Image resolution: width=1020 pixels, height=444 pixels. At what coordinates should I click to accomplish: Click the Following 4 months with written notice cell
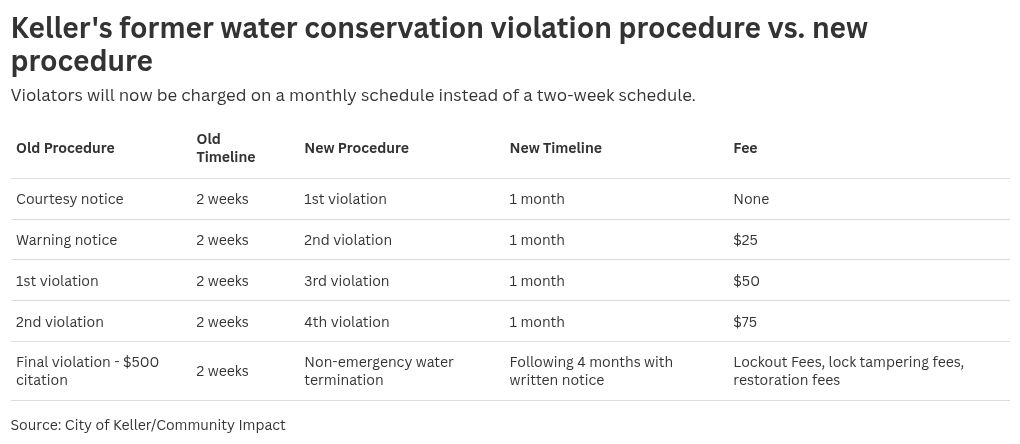tap(591, 371)
